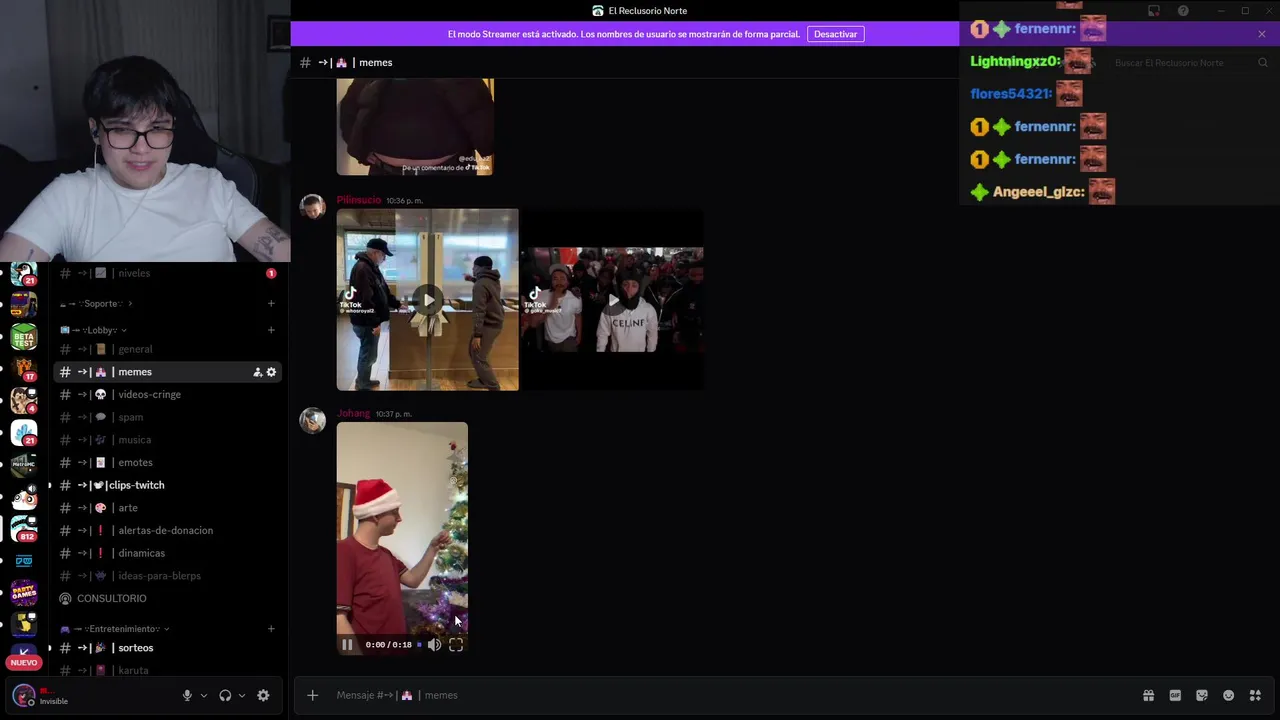Open the ideas-para-blerps channel
This screenshot has height=720, width=1280.
[167, 576]
